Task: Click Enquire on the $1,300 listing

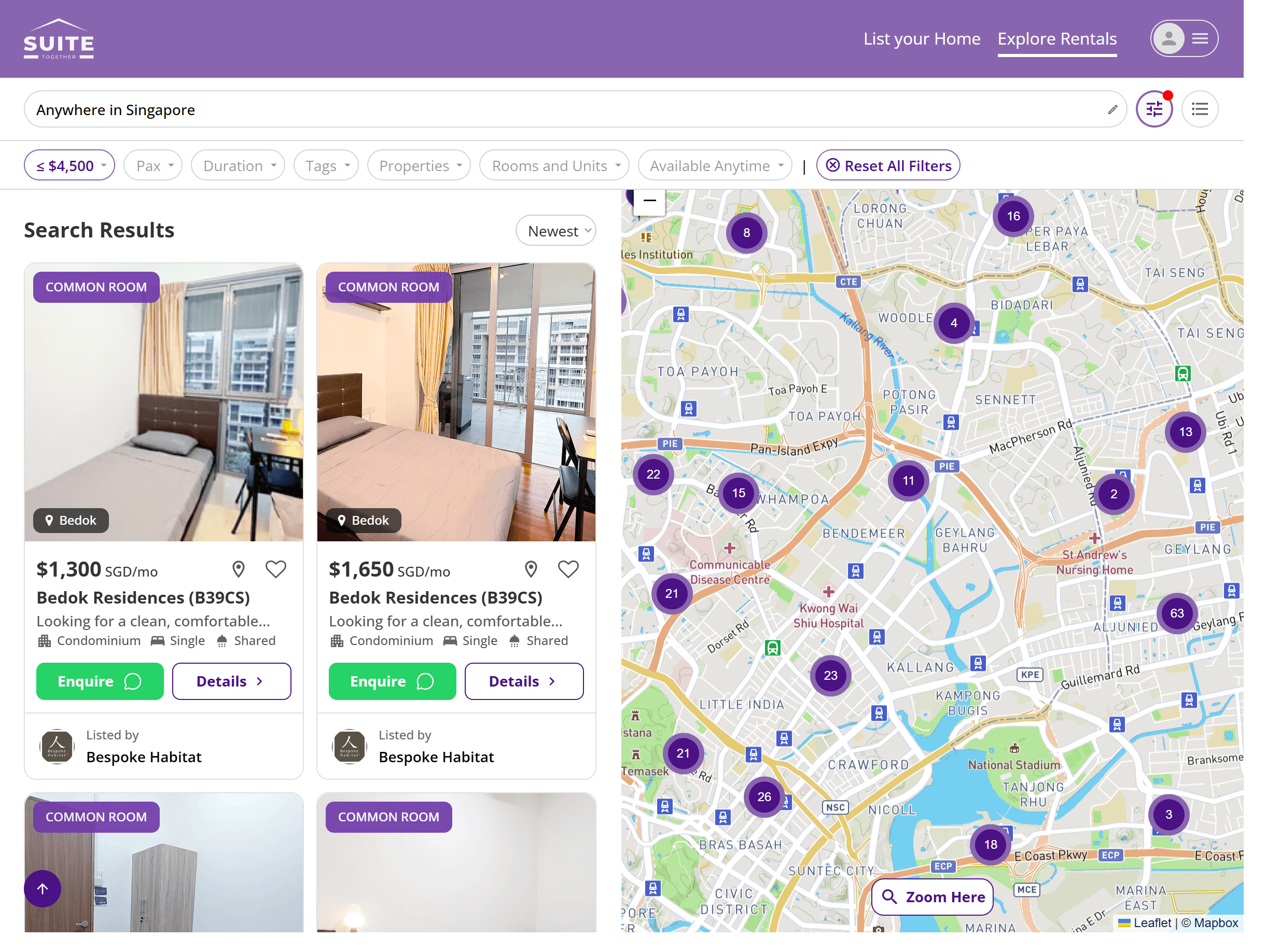Action: pos(100,681)
